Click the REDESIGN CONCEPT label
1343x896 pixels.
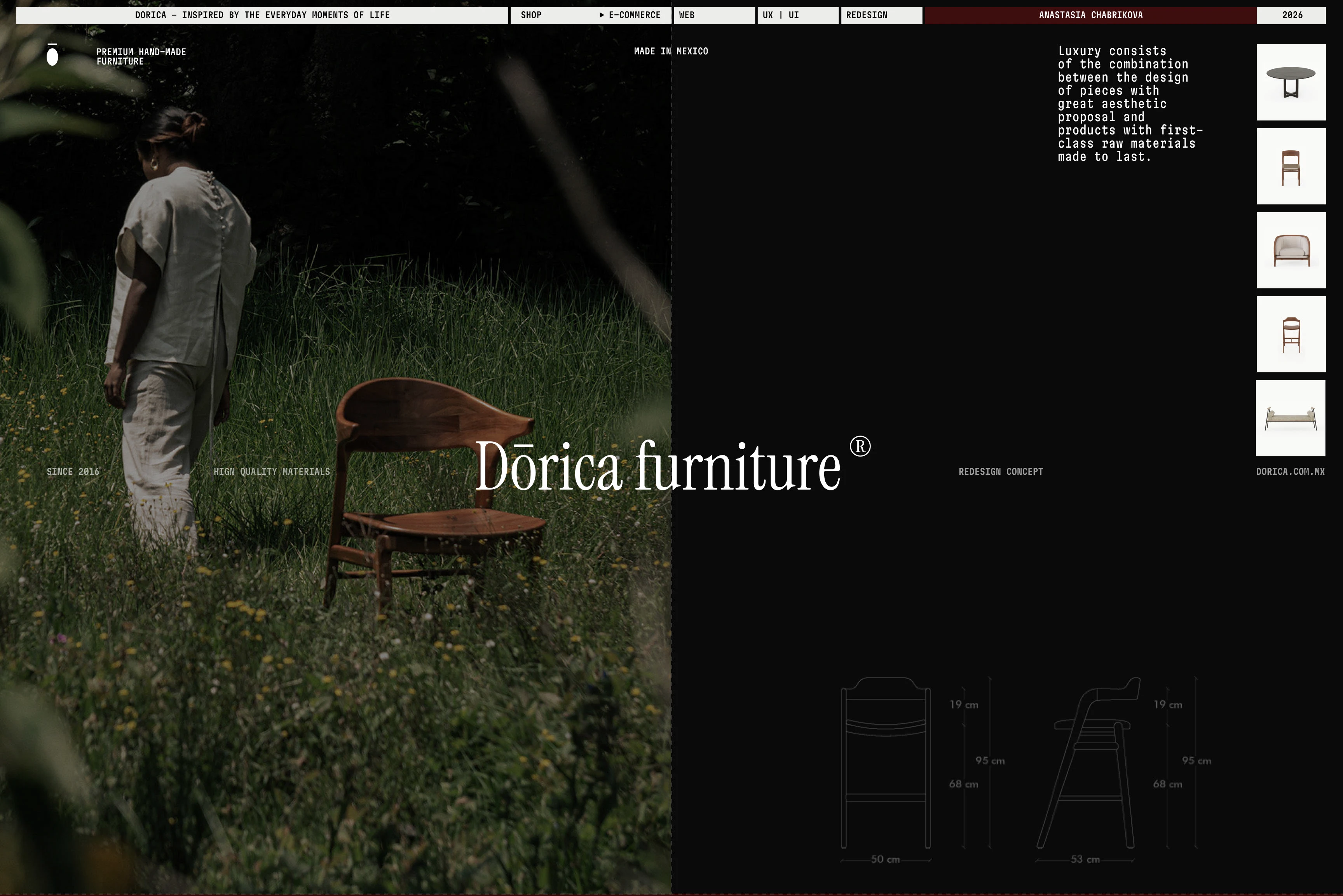click(x=1001, y=471)
